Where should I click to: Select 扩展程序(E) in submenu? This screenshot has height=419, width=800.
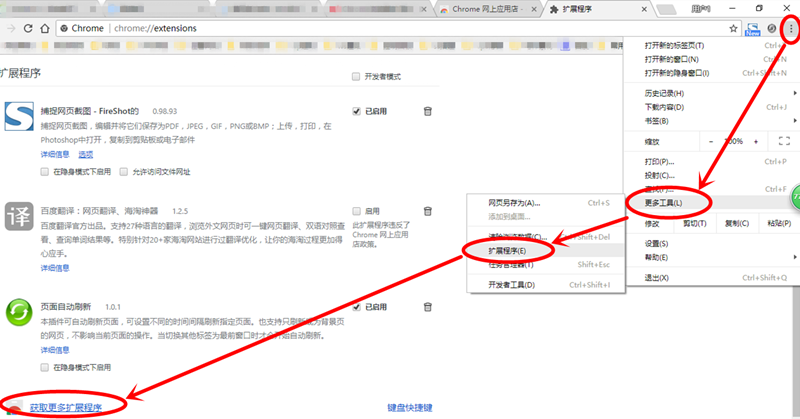[x=546, y=251]
